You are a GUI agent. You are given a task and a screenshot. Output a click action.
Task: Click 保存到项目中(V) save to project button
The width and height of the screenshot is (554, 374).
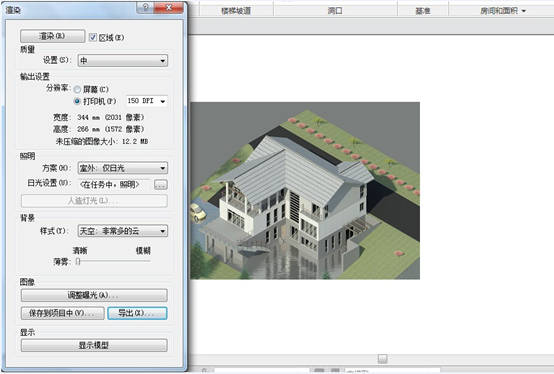tap(63, 313)
